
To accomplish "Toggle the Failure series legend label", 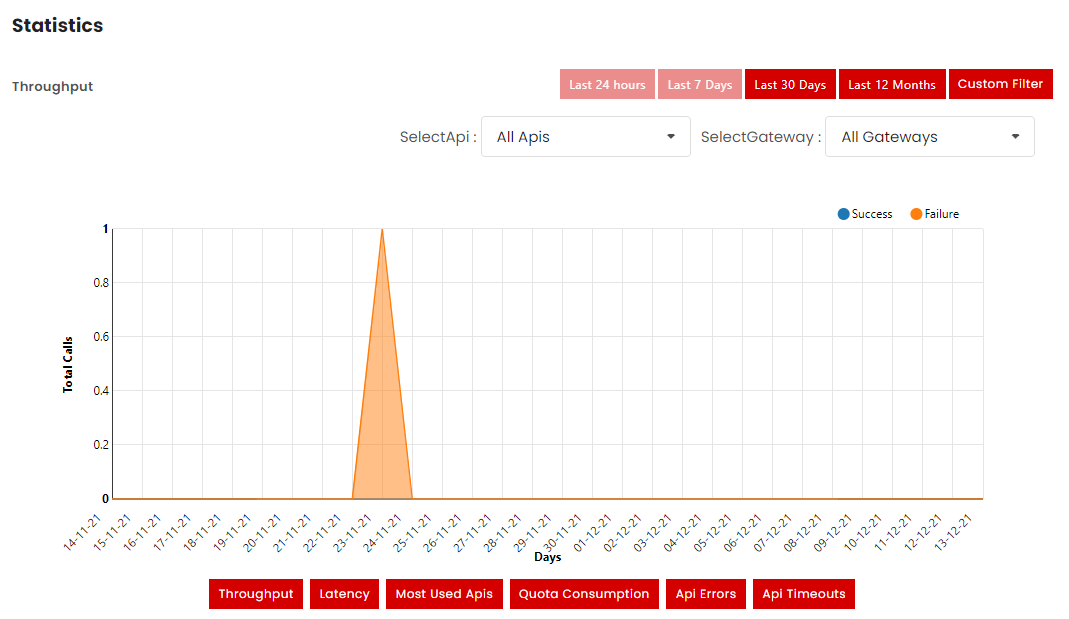I will point(941,214).
